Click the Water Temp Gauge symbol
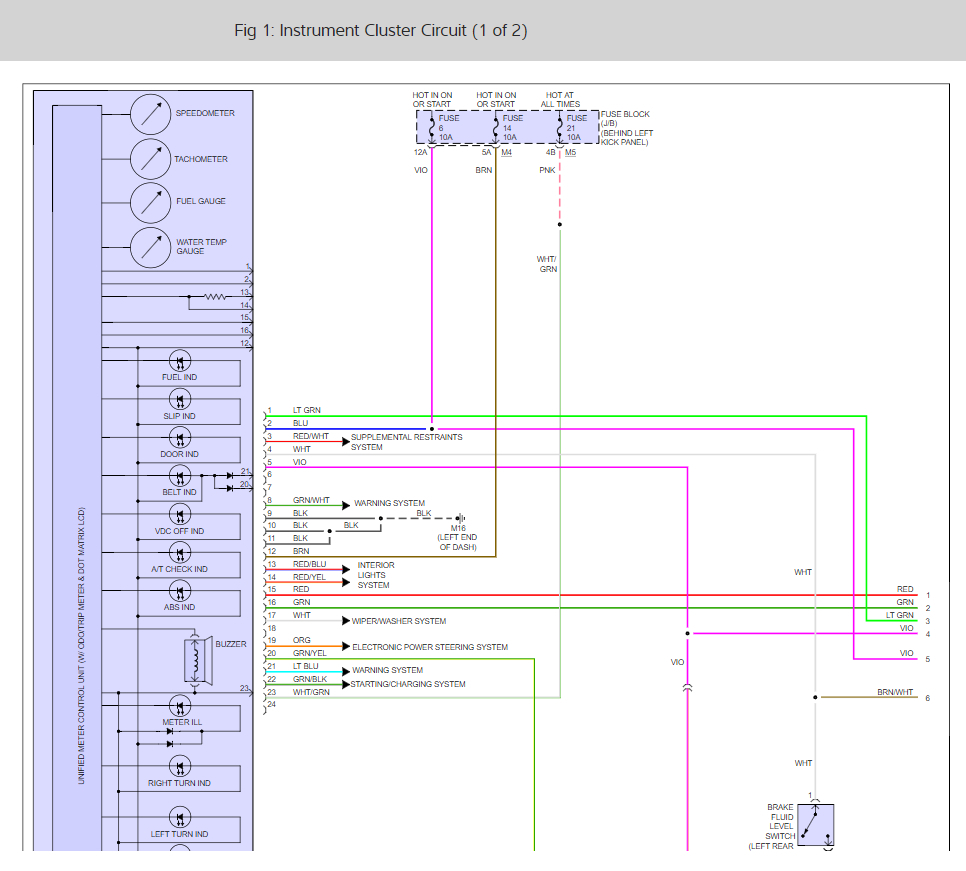Viewport: 966px width, 871px height. (150, 248)
